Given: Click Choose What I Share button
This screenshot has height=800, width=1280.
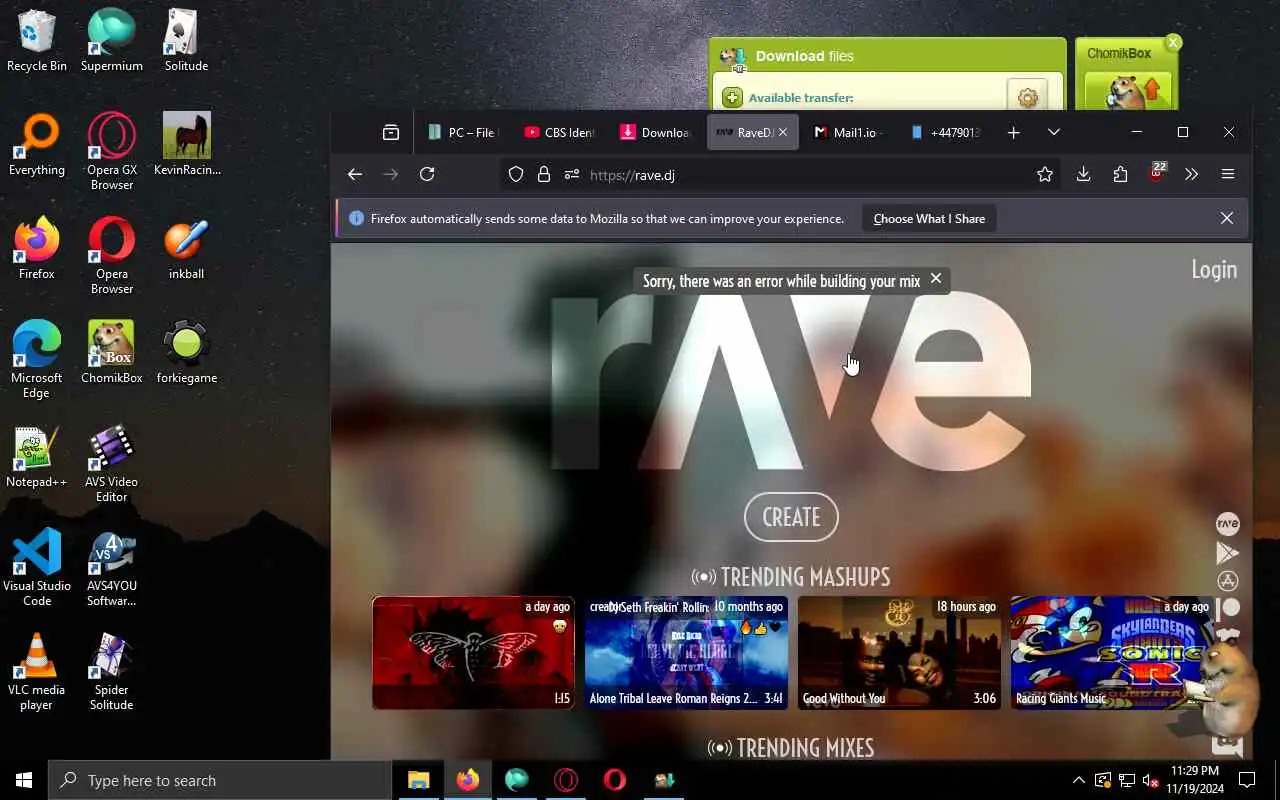Looking at the screenshot, I should 929,218.
